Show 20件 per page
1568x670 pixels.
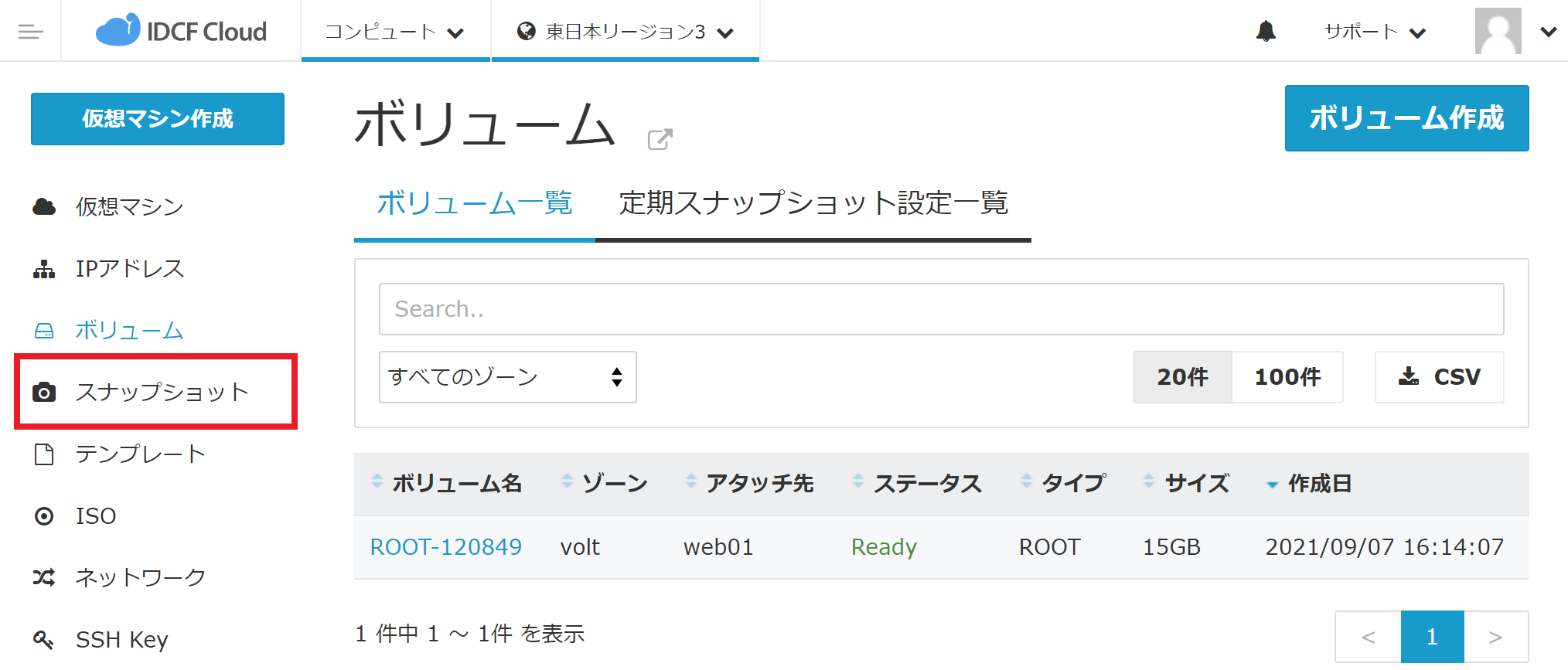1182,377
